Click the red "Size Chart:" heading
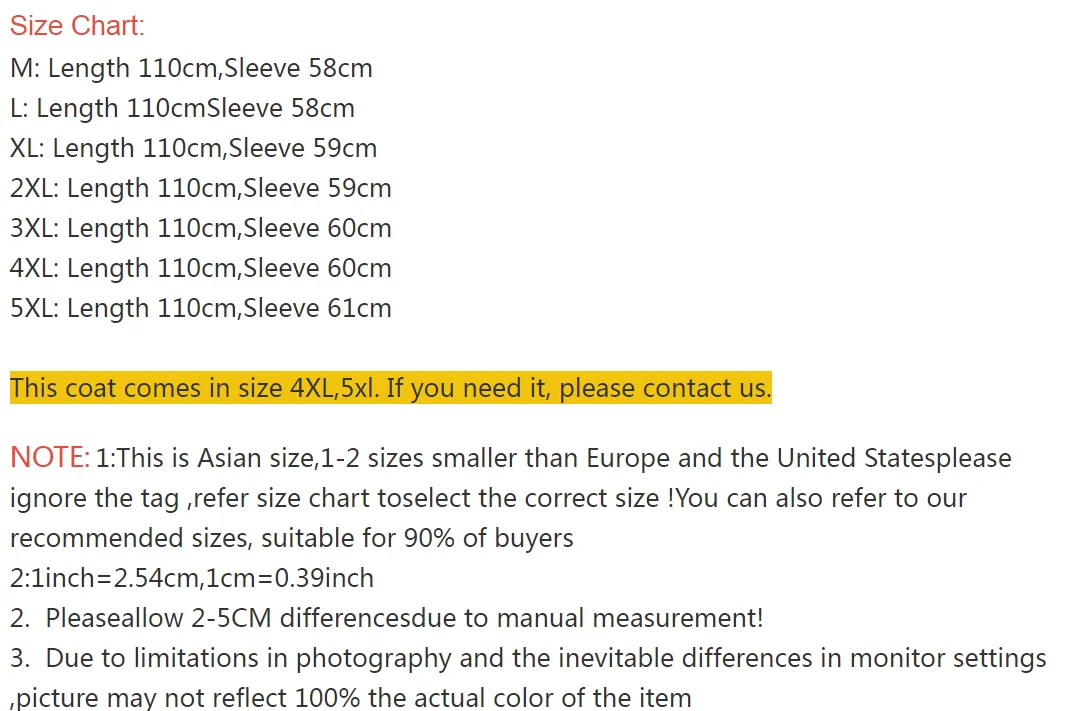Screen dimensions: 1070x711 pos(77,26)
